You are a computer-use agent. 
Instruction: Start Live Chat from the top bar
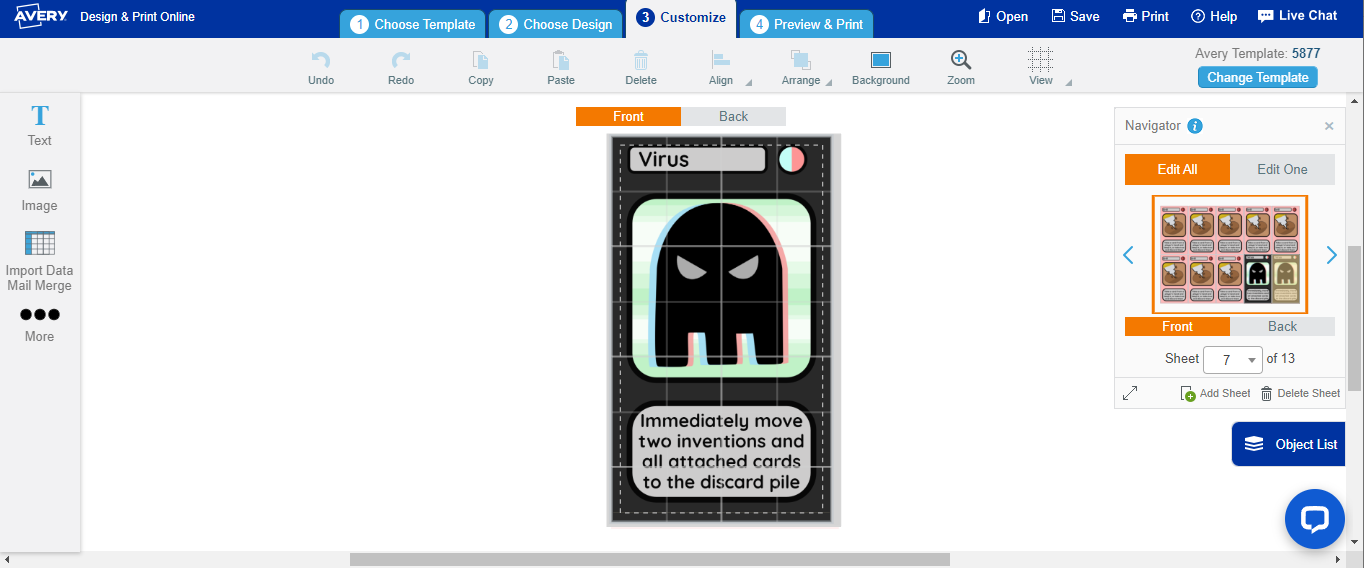pos(1297,16)
